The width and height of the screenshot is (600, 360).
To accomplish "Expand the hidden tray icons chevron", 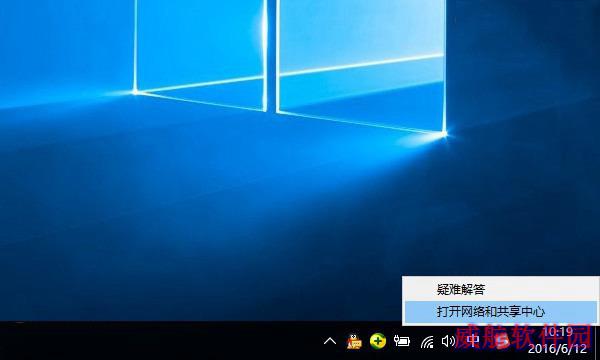I will [x=330, y=341].
